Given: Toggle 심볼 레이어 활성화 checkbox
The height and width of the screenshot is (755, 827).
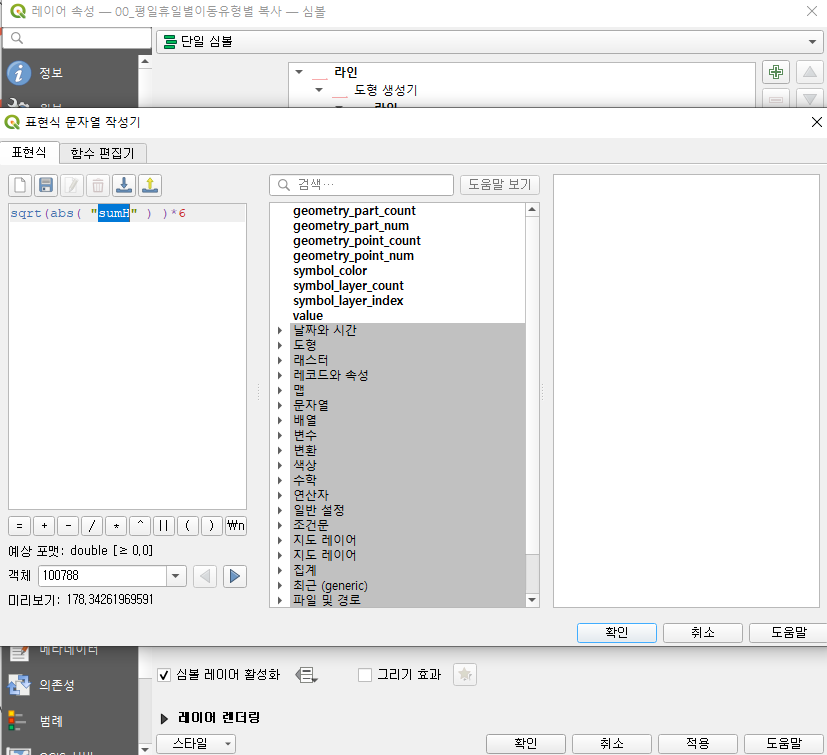Looking at the screenshot, I should [164, 675].
